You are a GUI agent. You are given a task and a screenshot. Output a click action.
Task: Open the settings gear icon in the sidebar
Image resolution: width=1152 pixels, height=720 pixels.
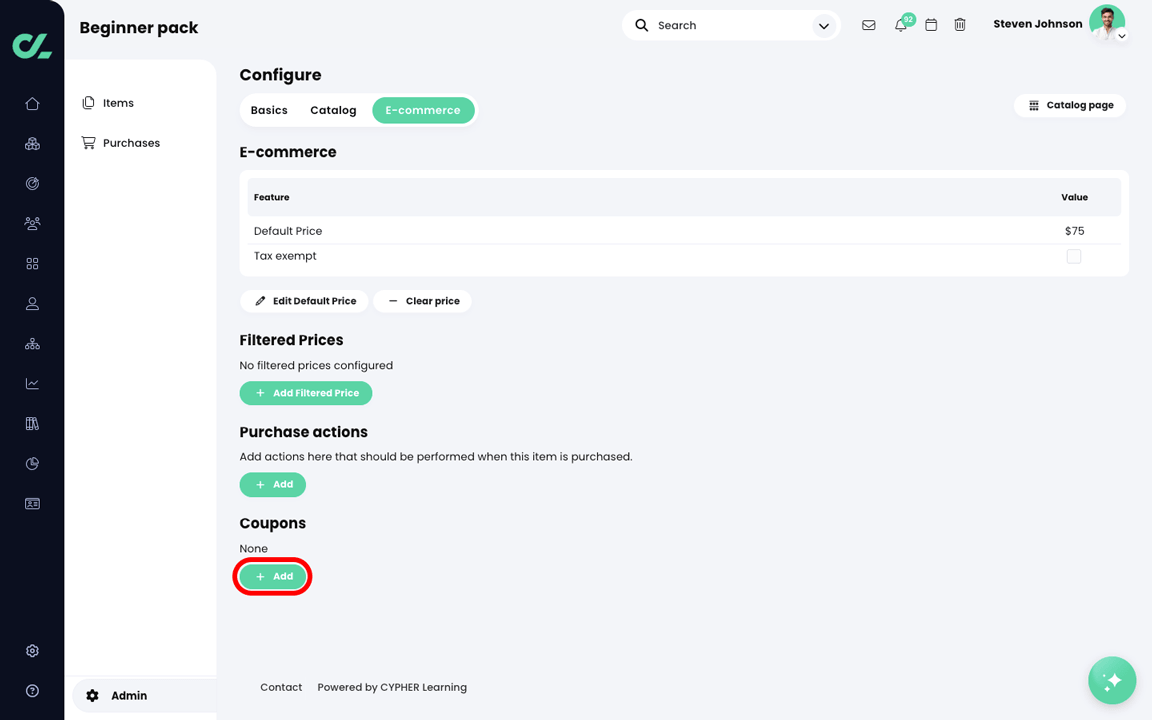[x=32, y=651]
